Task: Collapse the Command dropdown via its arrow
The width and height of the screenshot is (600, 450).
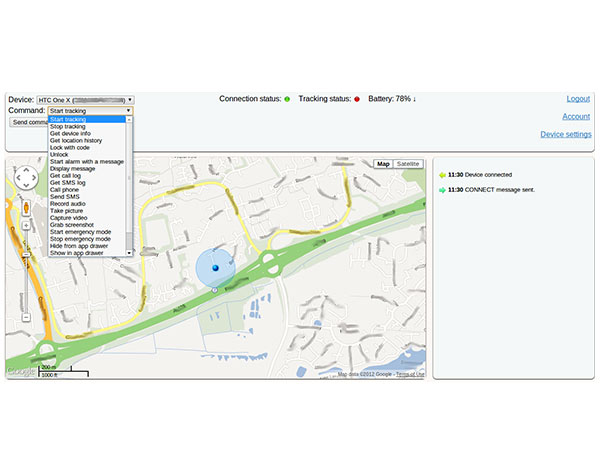Action: (128, 111)
